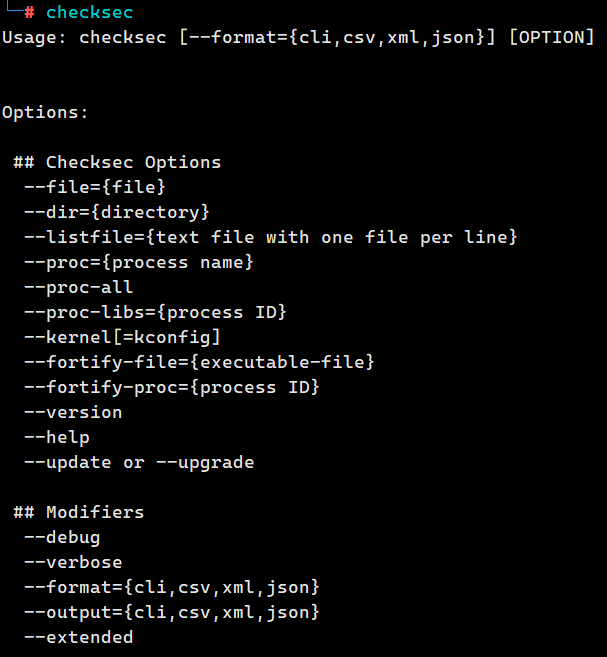This screenshot has height=657, width=607.
Task: Click the --fortify-file option line
Action: (x=199, y=362)
